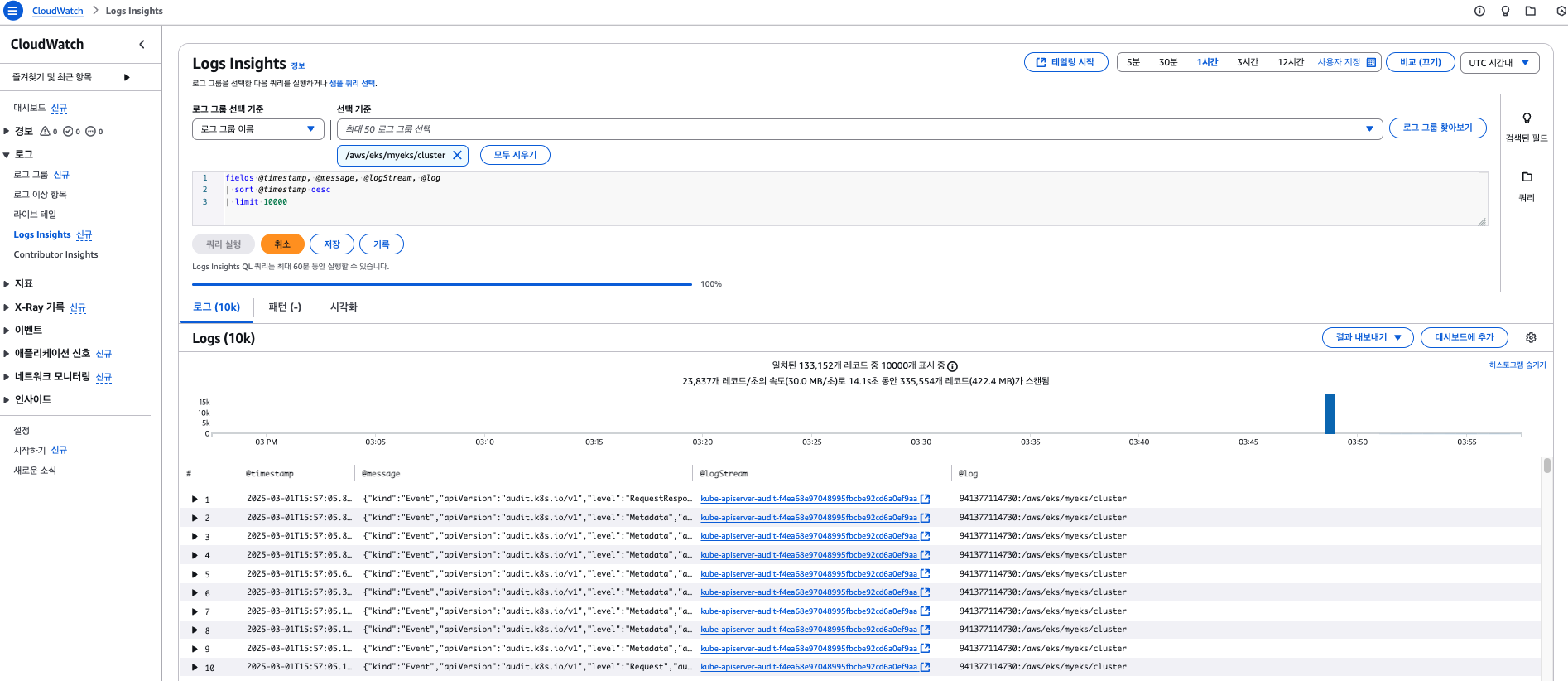The width and height of the screenshot is (1568, 681).
Task: Expand the 인사이트 section
Action: pyautogui.click(x=7, y=399)
